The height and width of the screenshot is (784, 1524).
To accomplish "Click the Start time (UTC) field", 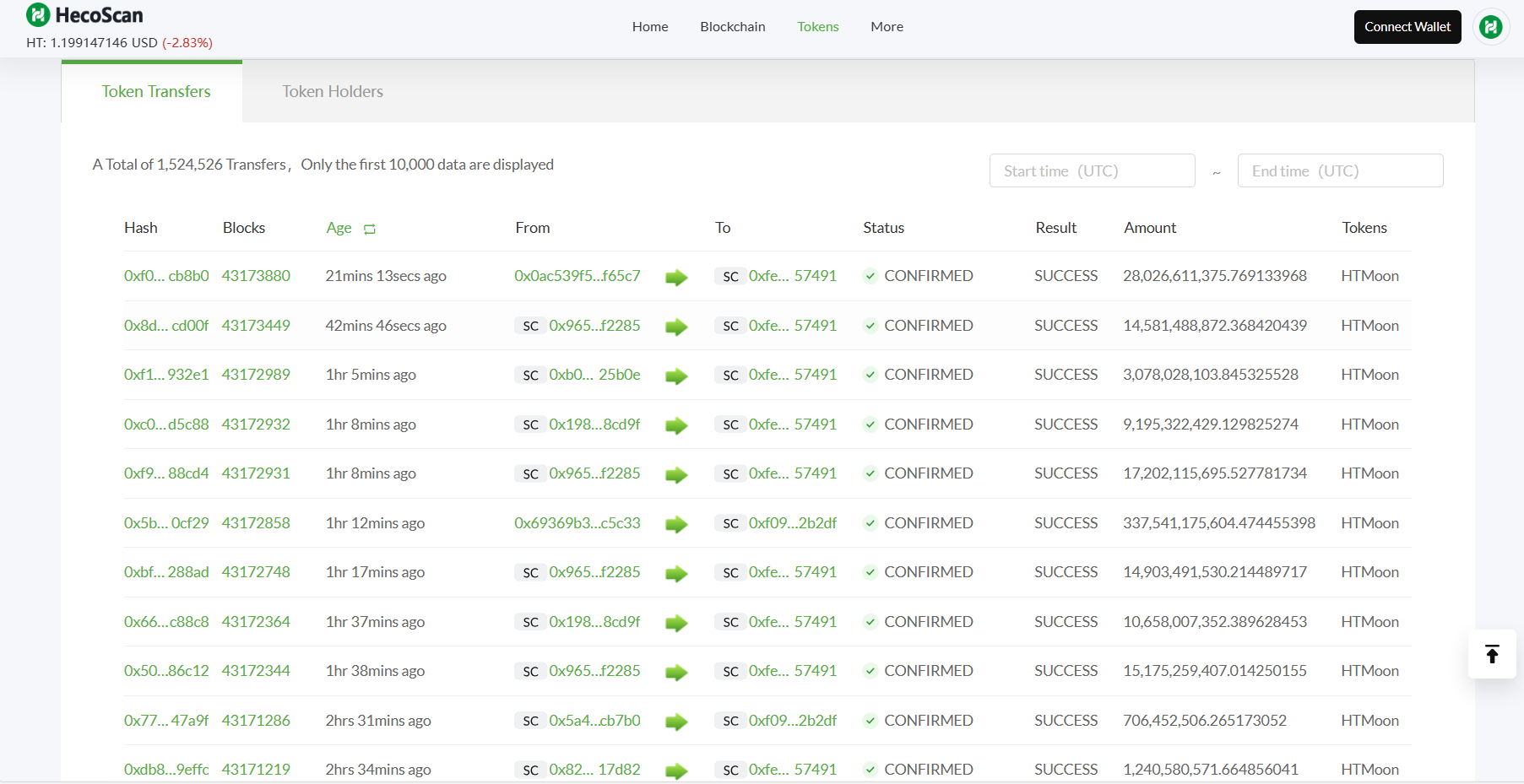I will [1093, 170].
